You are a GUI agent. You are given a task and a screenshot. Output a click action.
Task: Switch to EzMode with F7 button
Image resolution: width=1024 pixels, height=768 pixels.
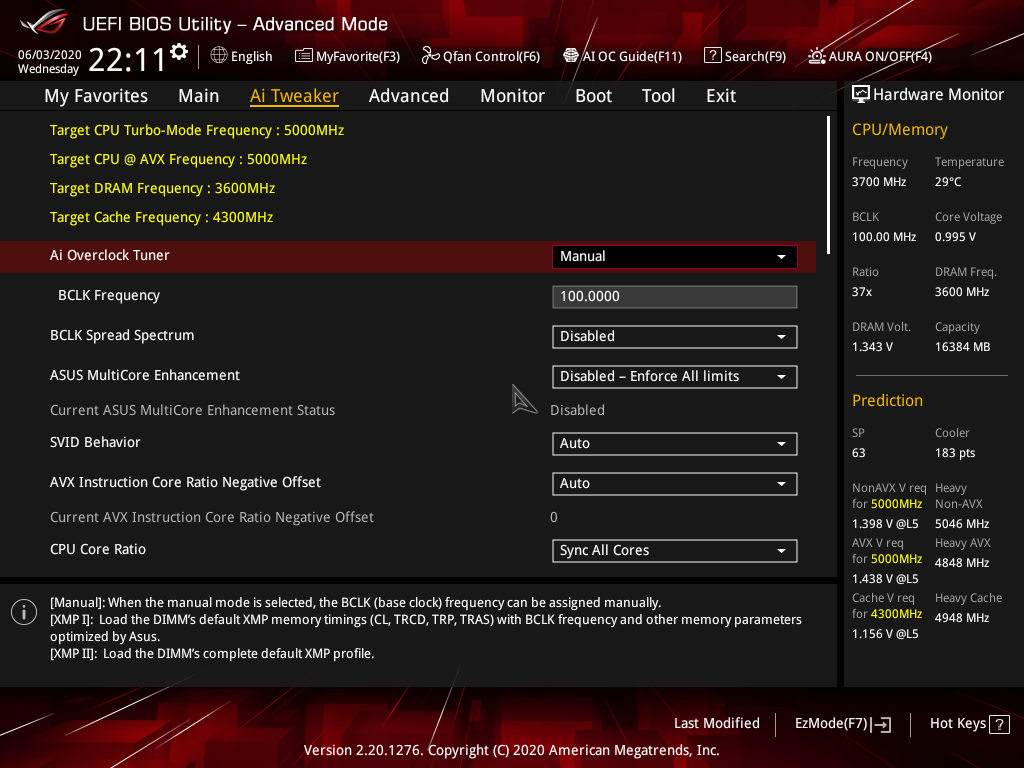click(x=842, y=723)
